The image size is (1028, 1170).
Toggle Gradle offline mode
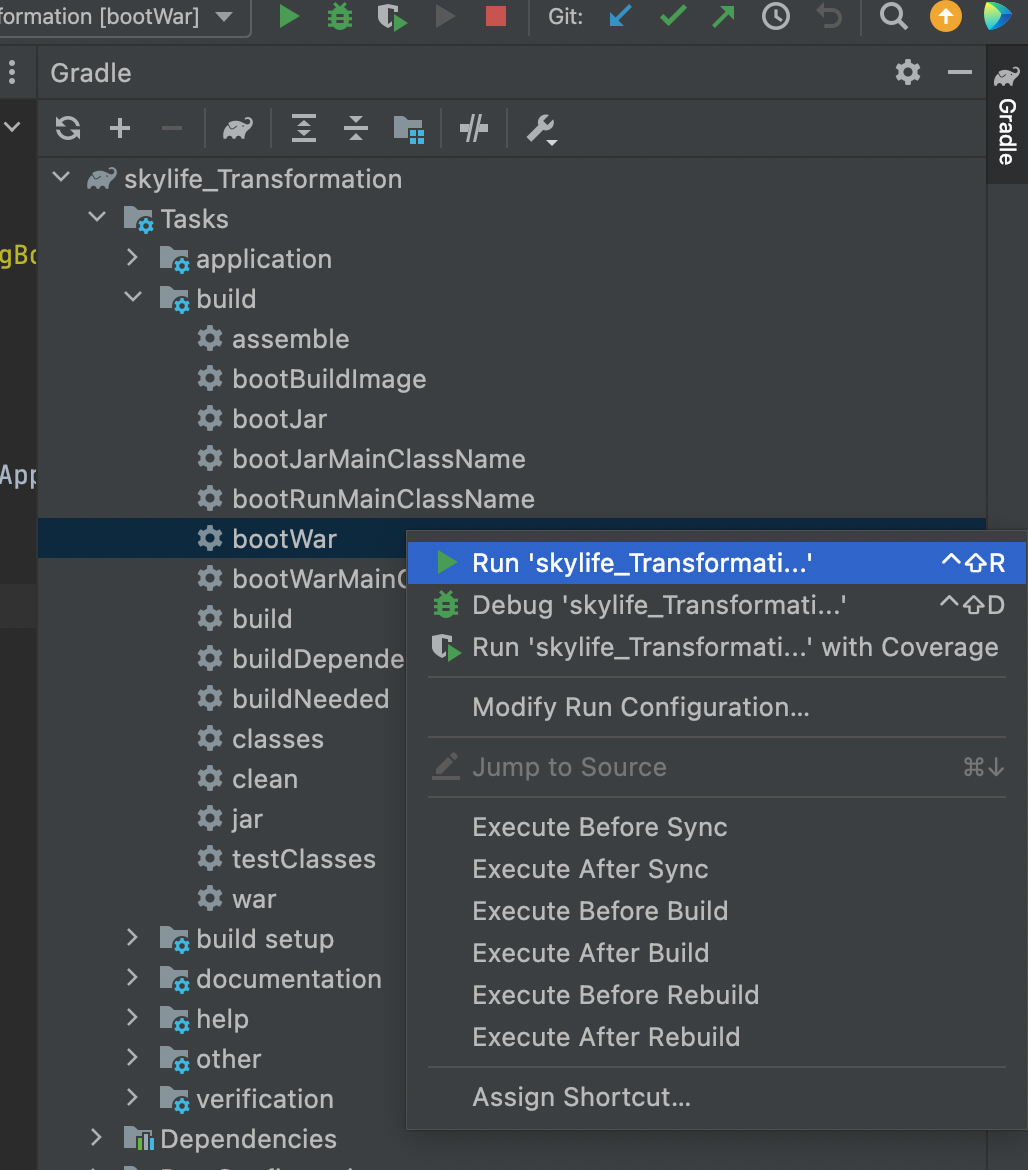[x=474, y=128]
